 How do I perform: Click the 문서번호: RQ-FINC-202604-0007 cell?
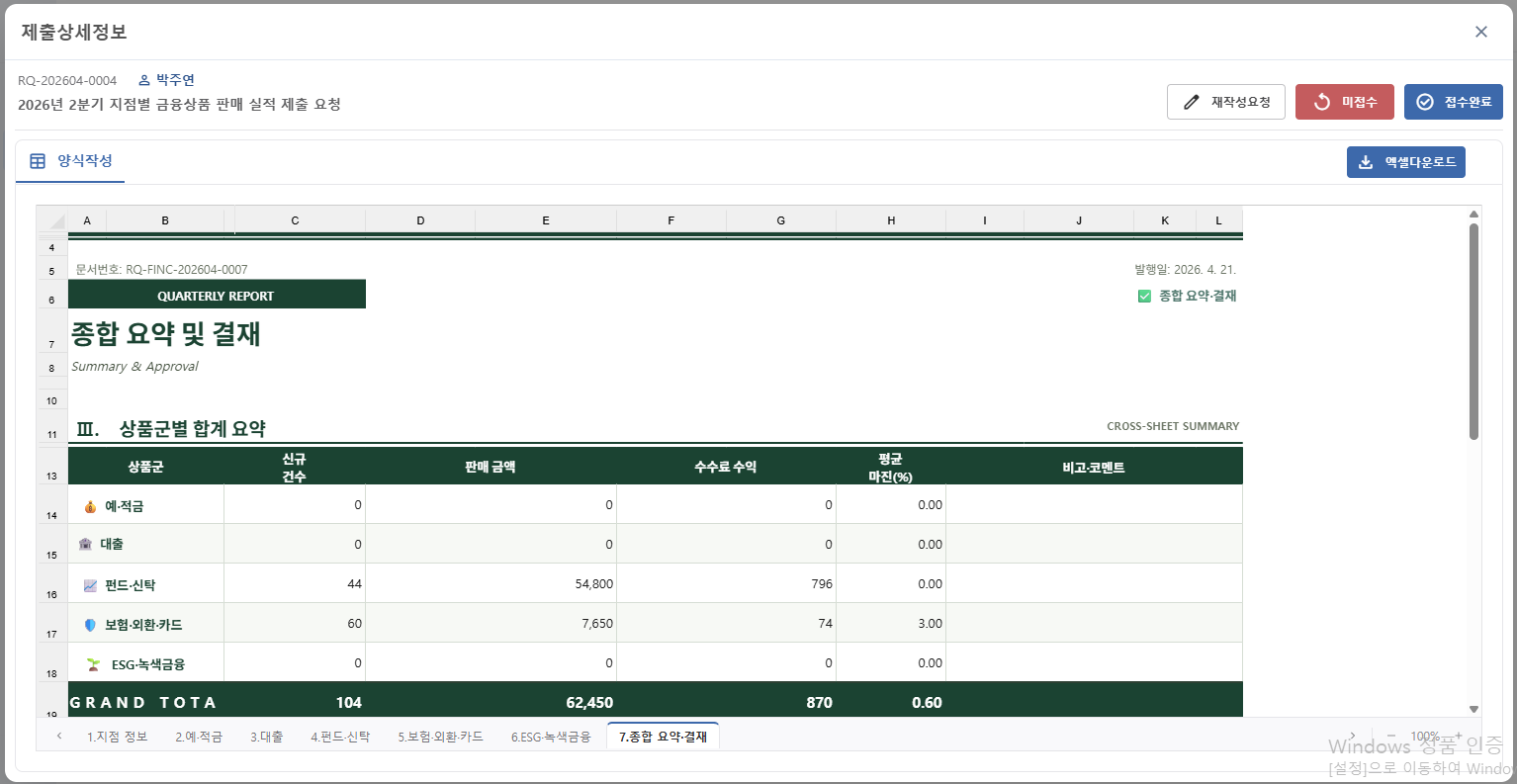pos(162,269)
